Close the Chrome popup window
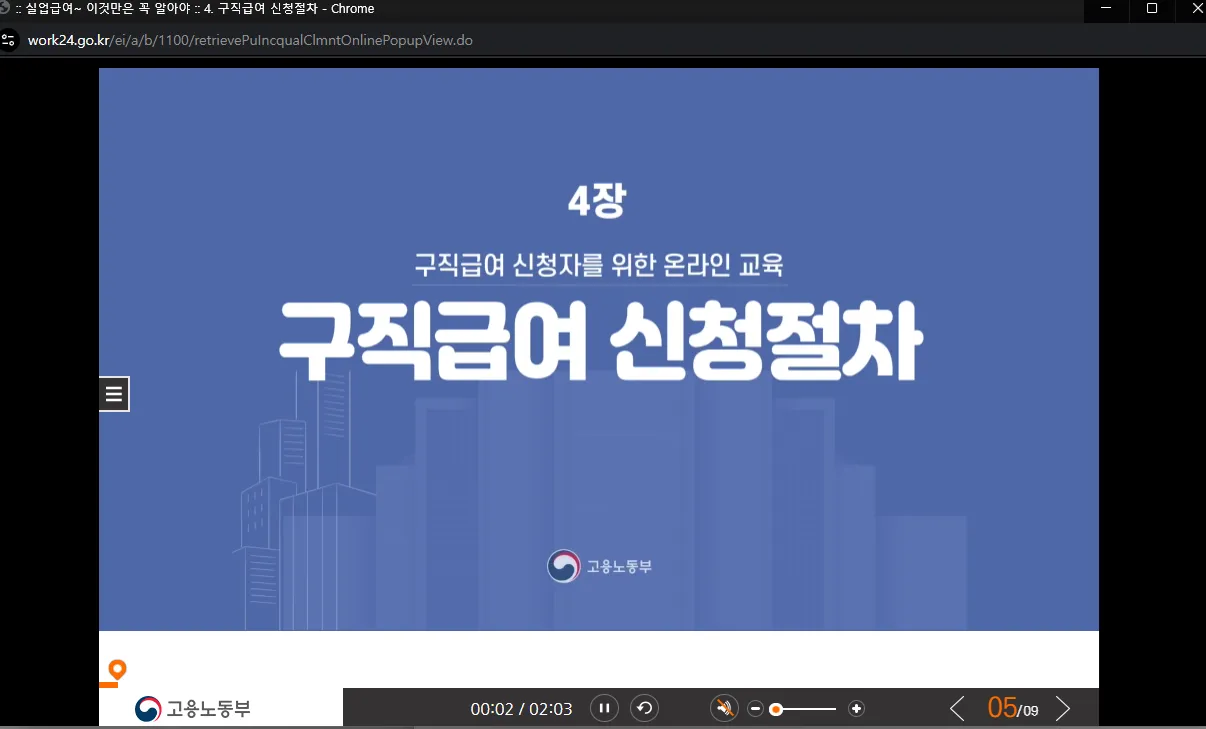The image size is (1206, 729). [x=1196, y=8]
